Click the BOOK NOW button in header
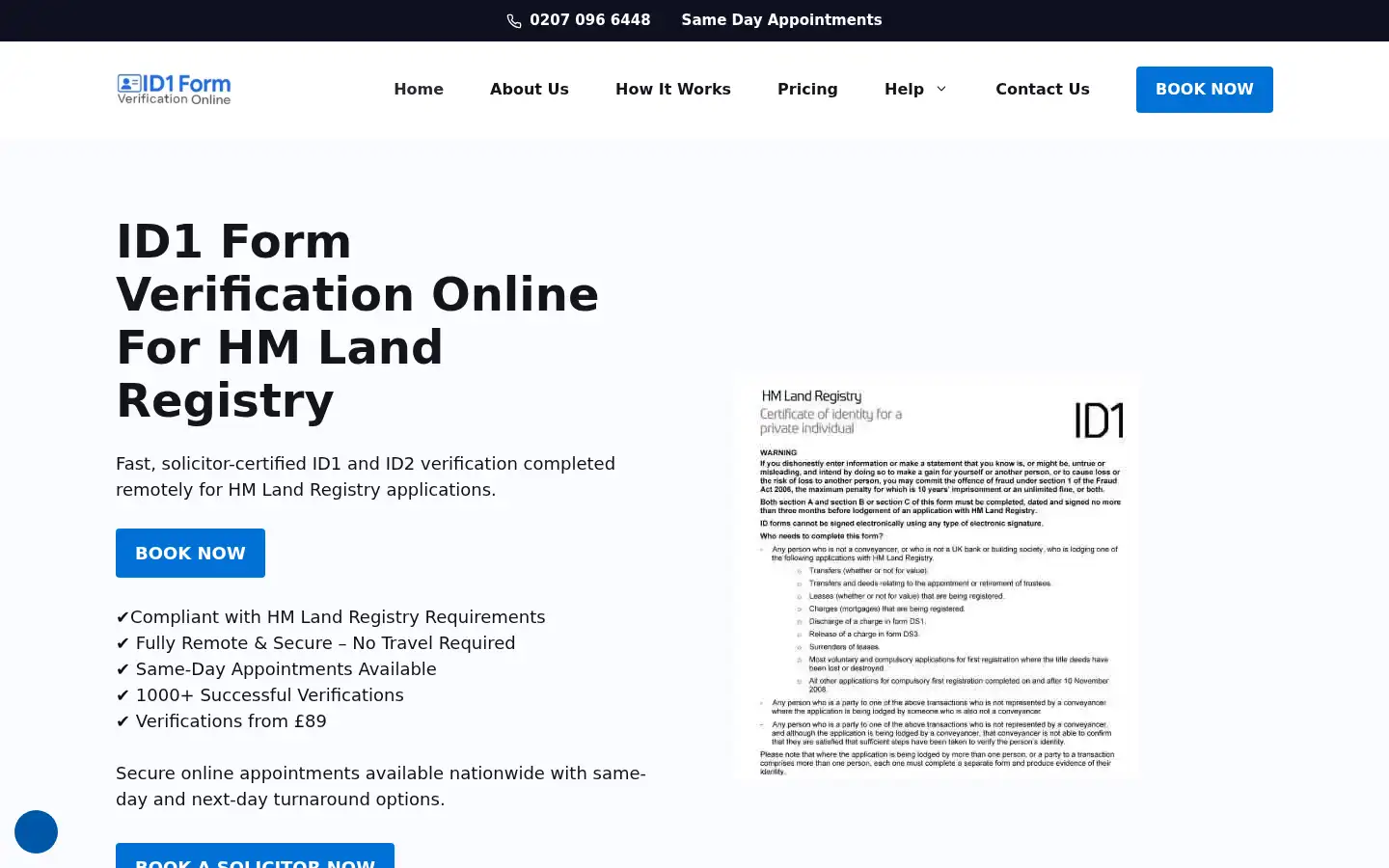 coord(1205,90)
